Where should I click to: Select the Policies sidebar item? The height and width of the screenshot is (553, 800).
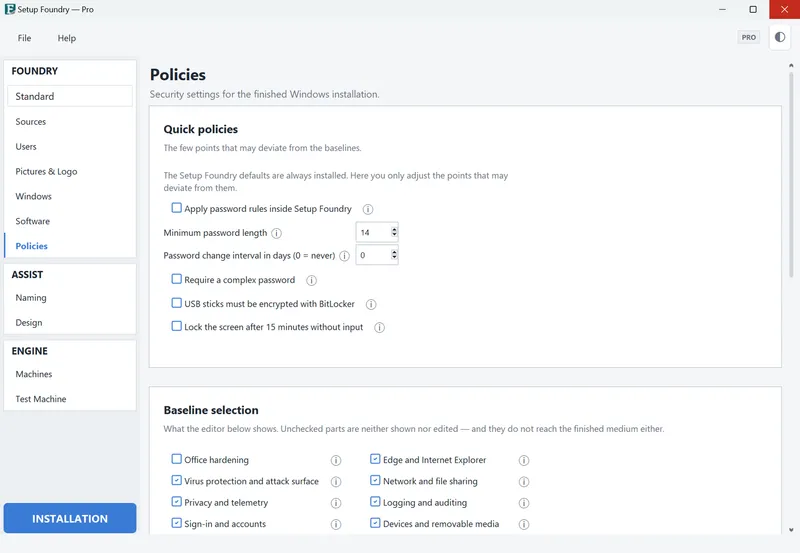tap(70, 246)
